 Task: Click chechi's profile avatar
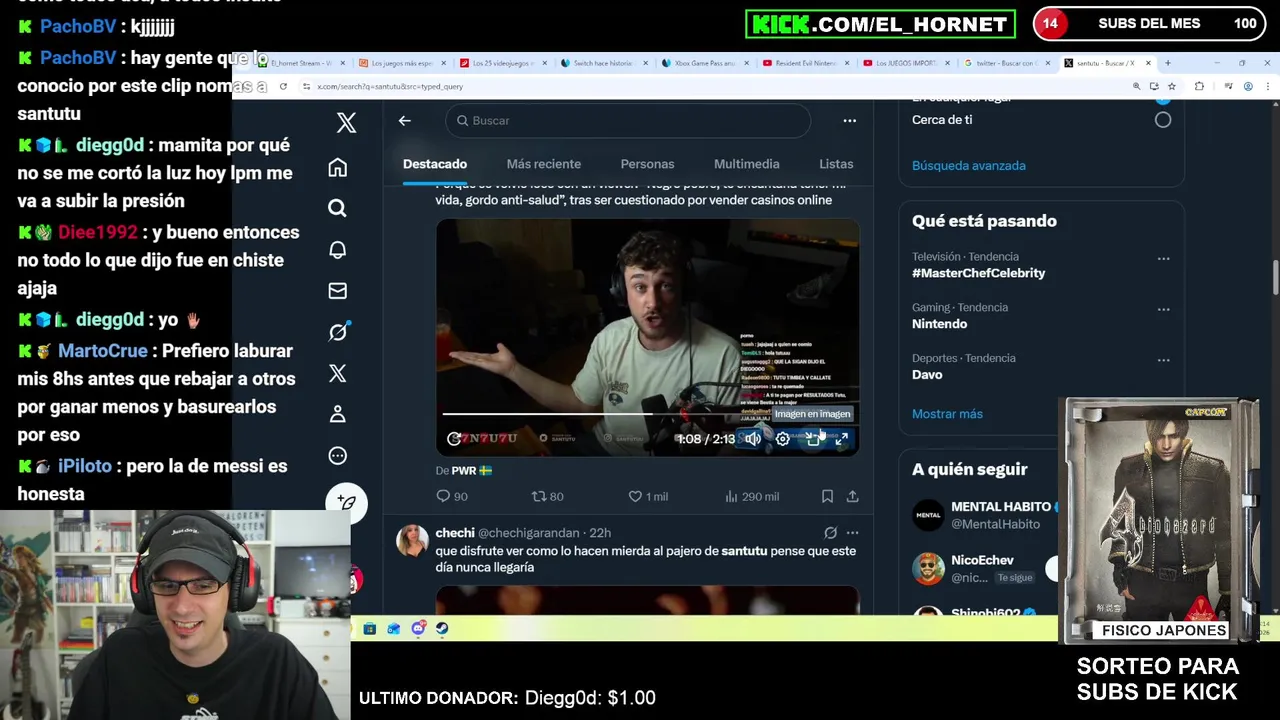click(411, 541)
